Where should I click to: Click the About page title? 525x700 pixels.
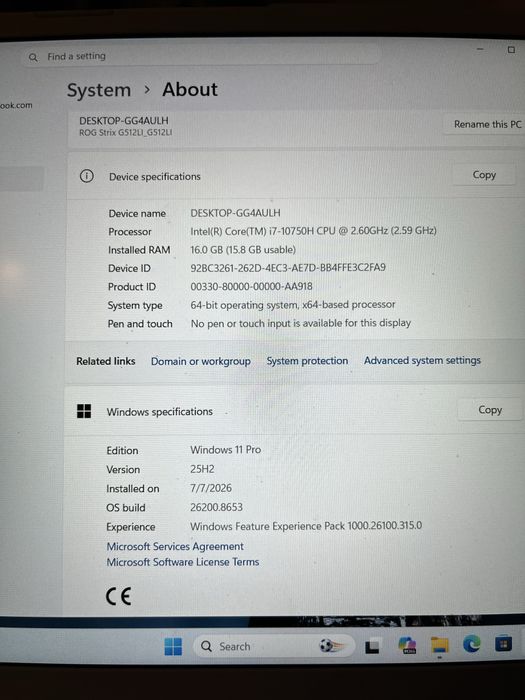(x=190, y=90)
